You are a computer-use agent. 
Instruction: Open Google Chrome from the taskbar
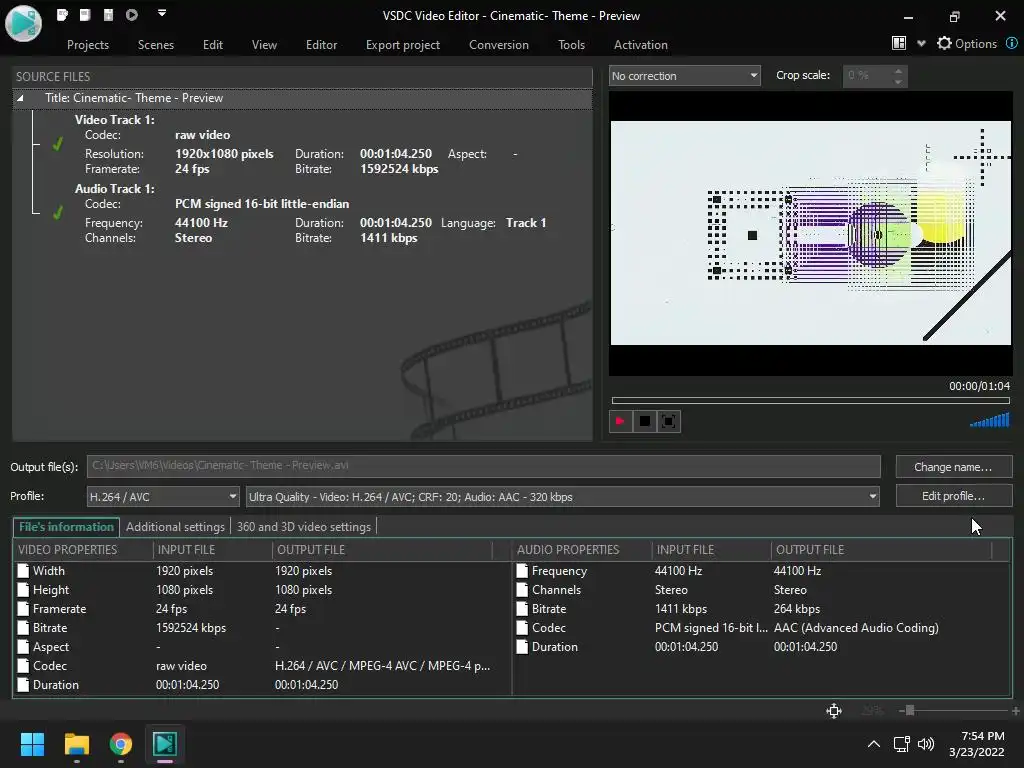(x=121, y=744)
